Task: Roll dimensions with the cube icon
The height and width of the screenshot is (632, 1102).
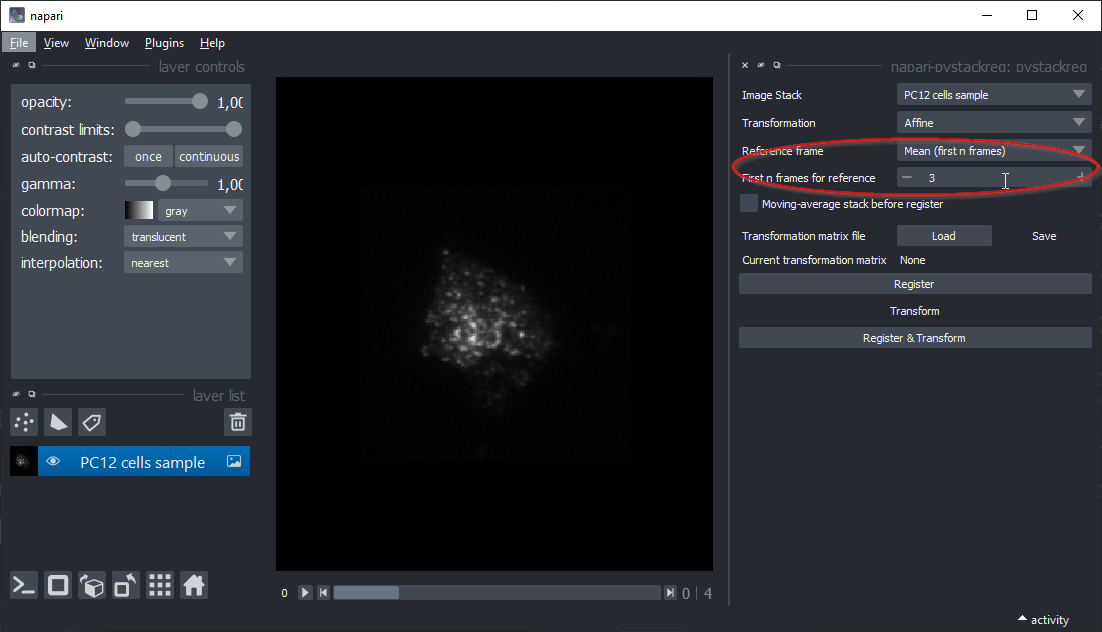Action: (93, 586)
